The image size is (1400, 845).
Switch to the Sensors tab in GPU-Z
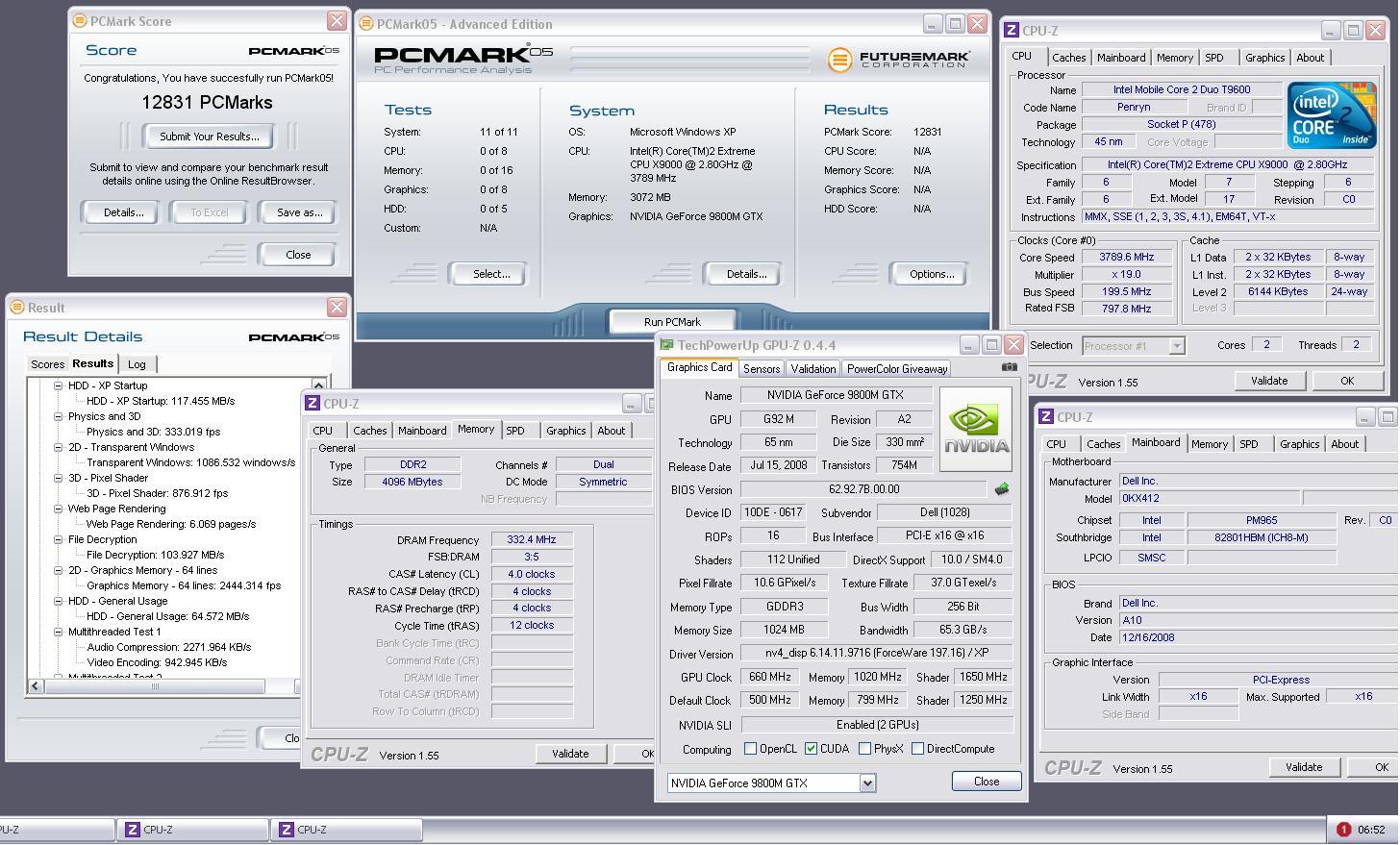pyautogui.click(x=761, y=369)
